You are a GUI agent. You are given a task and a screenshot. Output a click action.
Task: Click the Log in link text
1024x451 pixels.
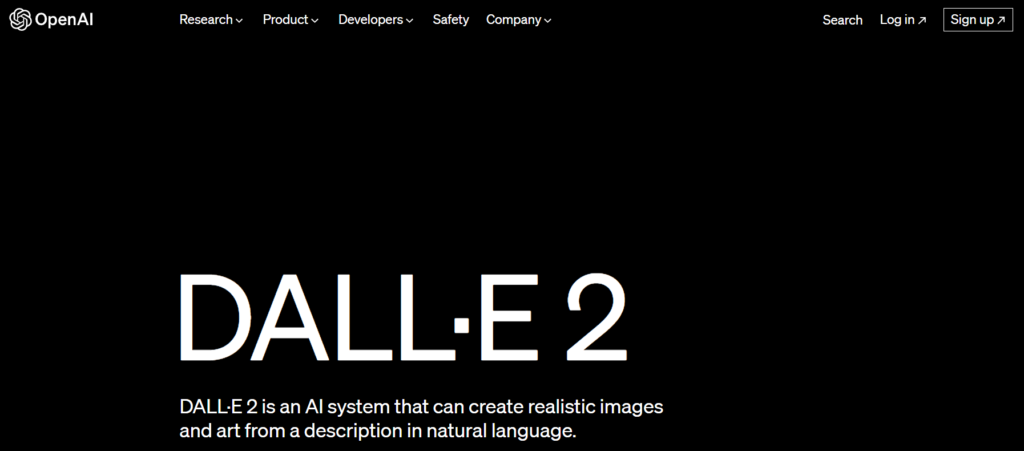(896, 20)
